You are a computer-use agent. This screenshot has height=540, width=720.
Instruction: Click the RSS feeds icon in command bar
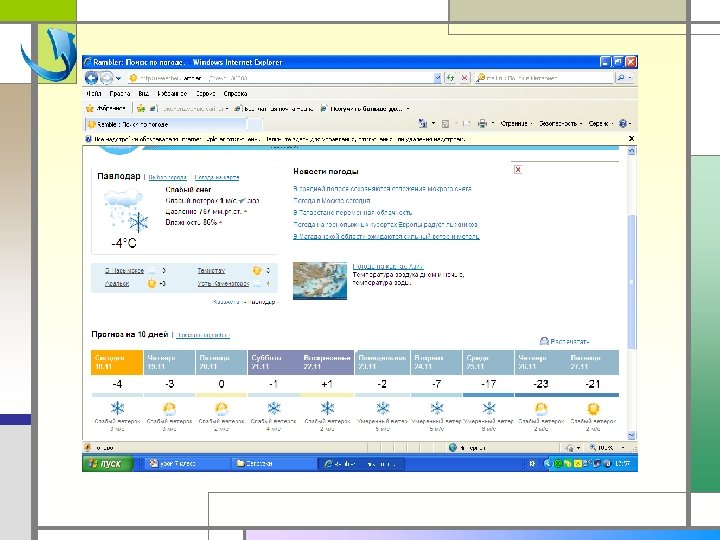(x=445, y=124)
